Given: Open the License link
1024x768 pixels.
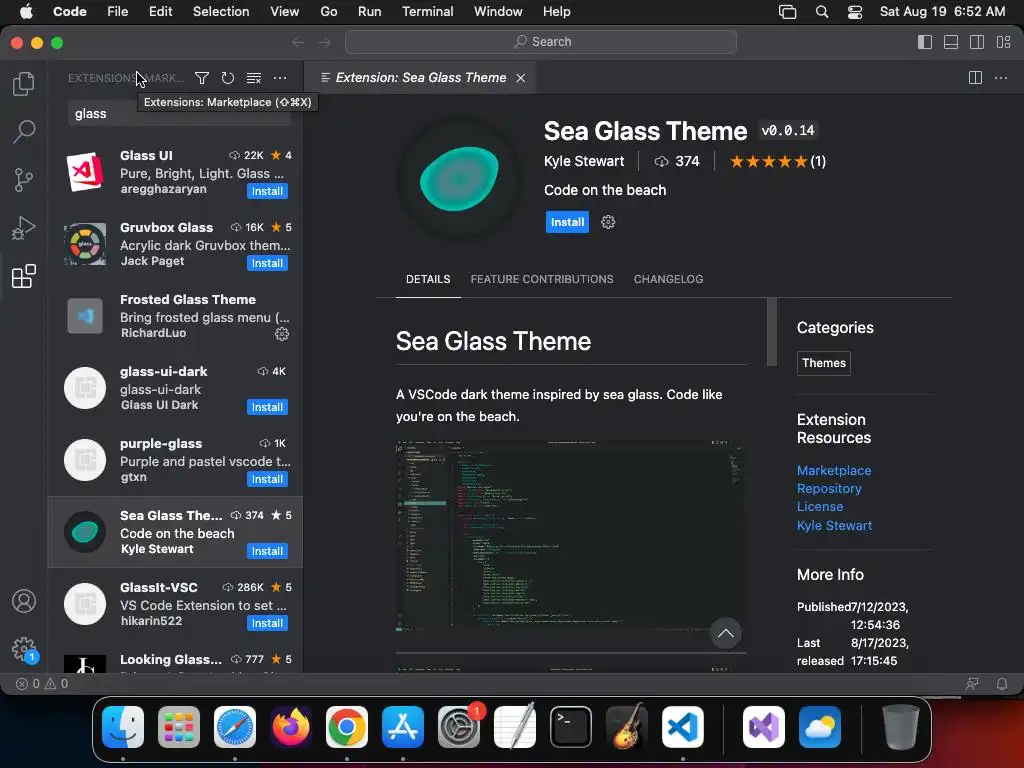Looking at the screenshot, I should [820, 507].
